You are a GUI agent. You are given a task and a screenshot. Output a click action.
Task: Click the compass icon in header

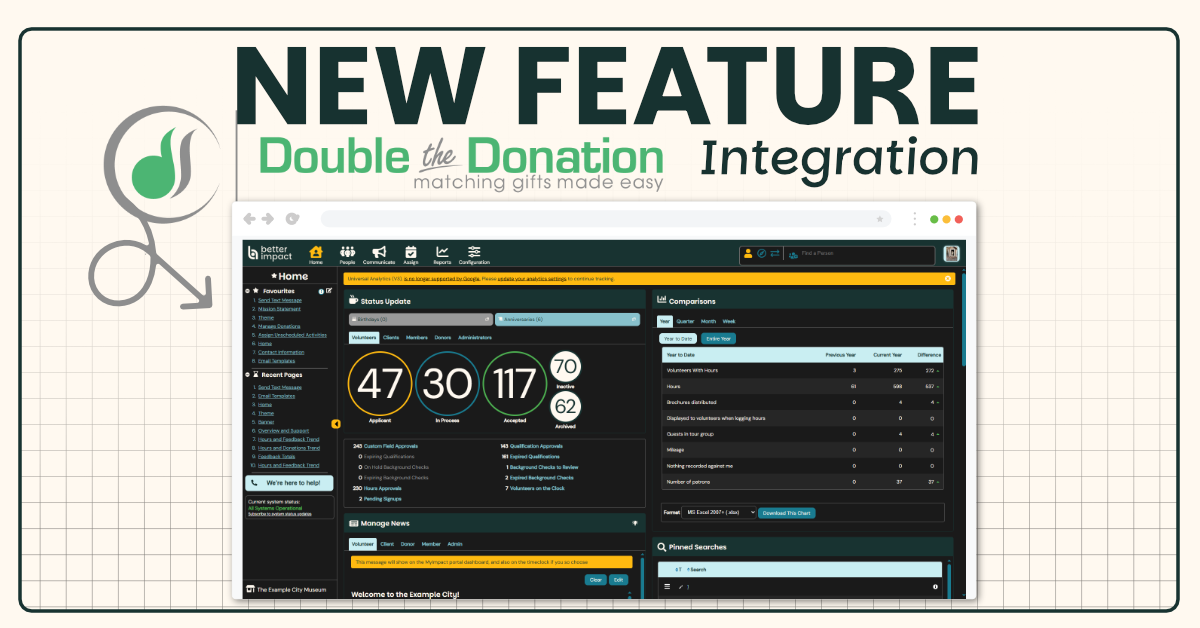pyautogui.click(x=761, y=254)
